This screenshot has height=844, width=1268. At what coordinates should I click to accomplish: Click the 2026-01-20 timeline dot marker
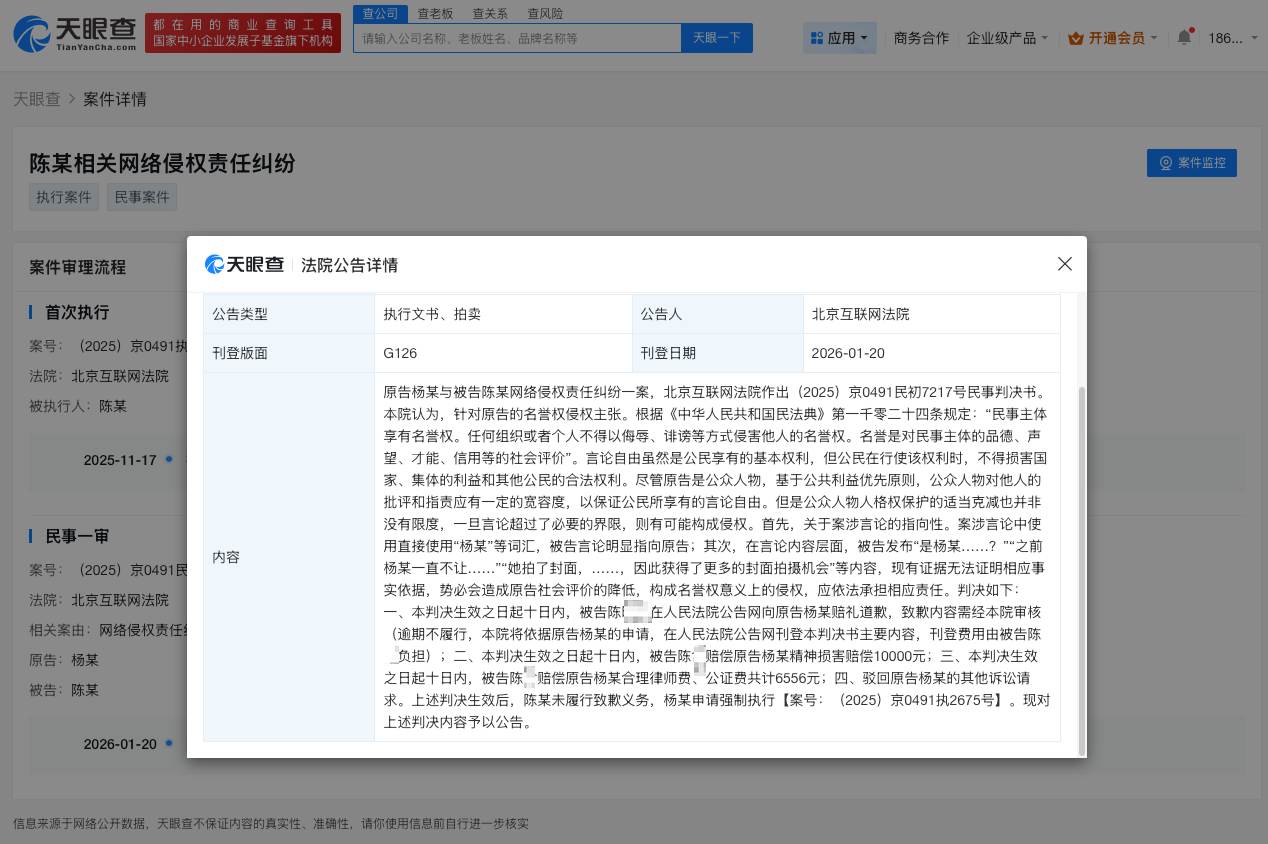click(170, 744)
